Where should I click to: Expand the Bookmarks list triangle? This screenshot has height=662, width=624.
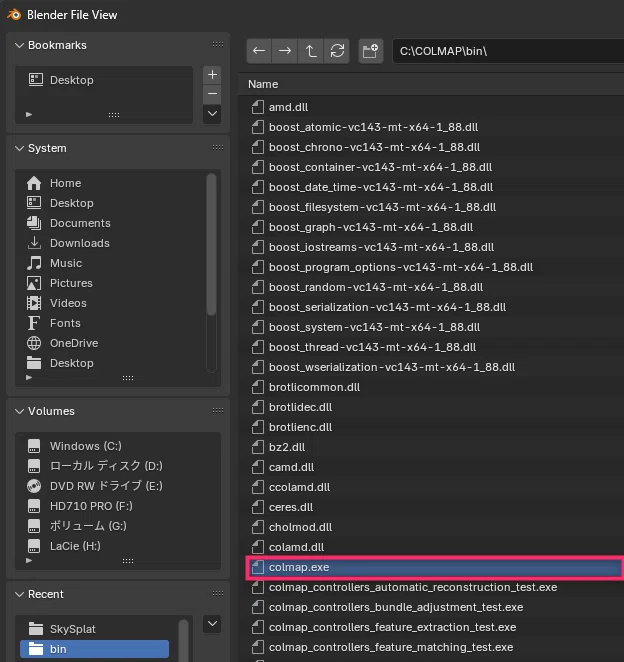pos(29,114)
